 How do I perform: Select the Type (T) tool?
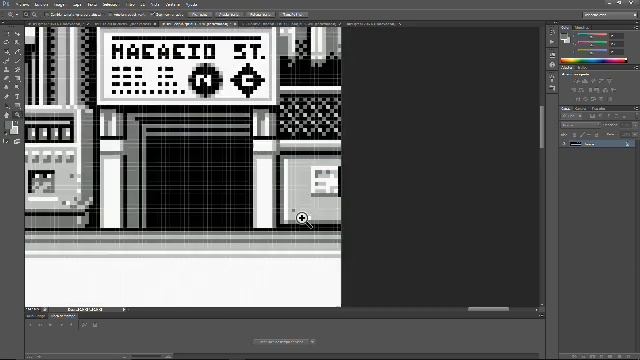pos(17,97)
